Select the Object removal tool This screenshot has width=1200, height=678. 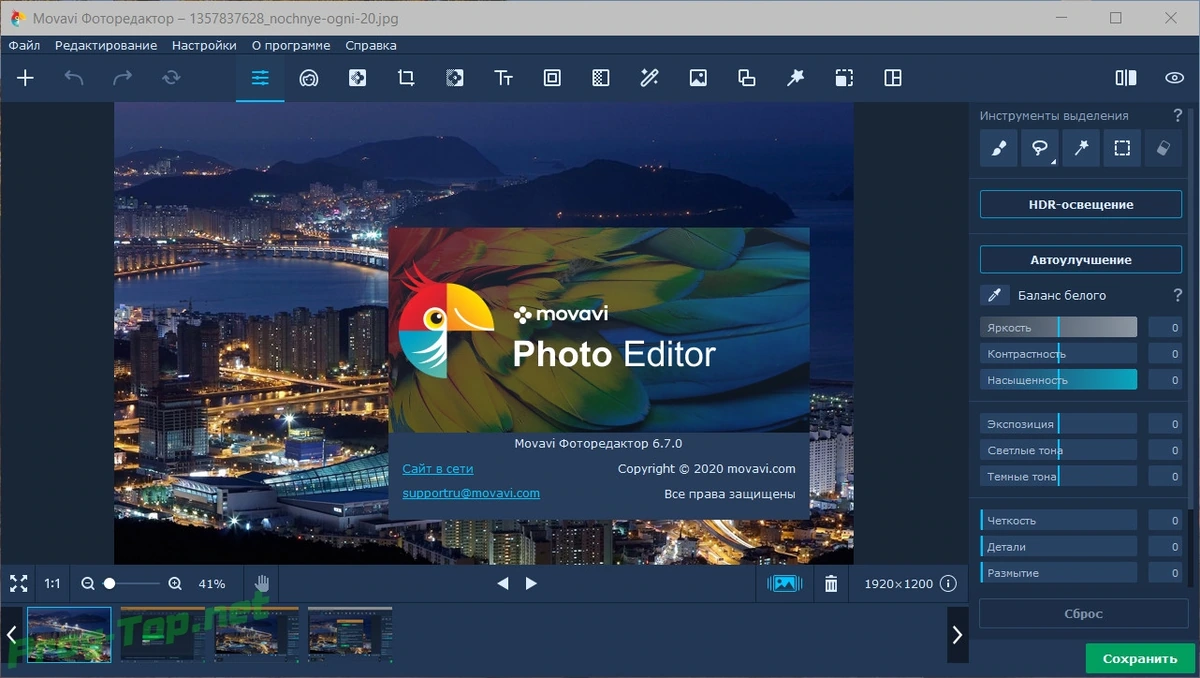click(x=357, y=78)
